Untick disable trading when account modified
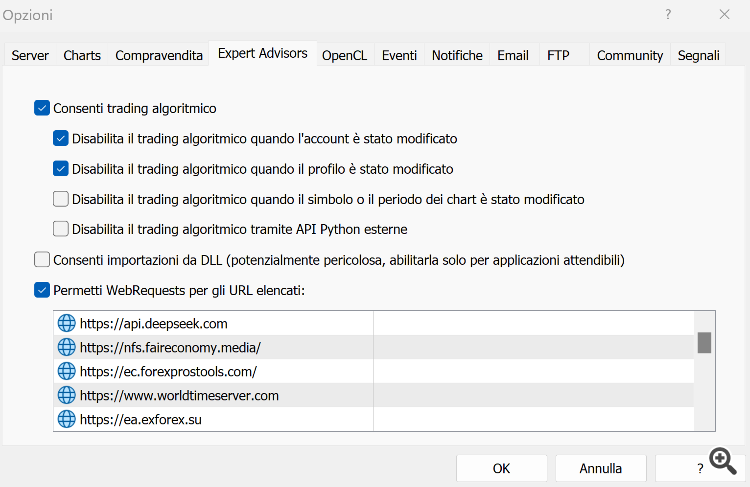This screenshot has height=487, width=750. click(61, 139)
